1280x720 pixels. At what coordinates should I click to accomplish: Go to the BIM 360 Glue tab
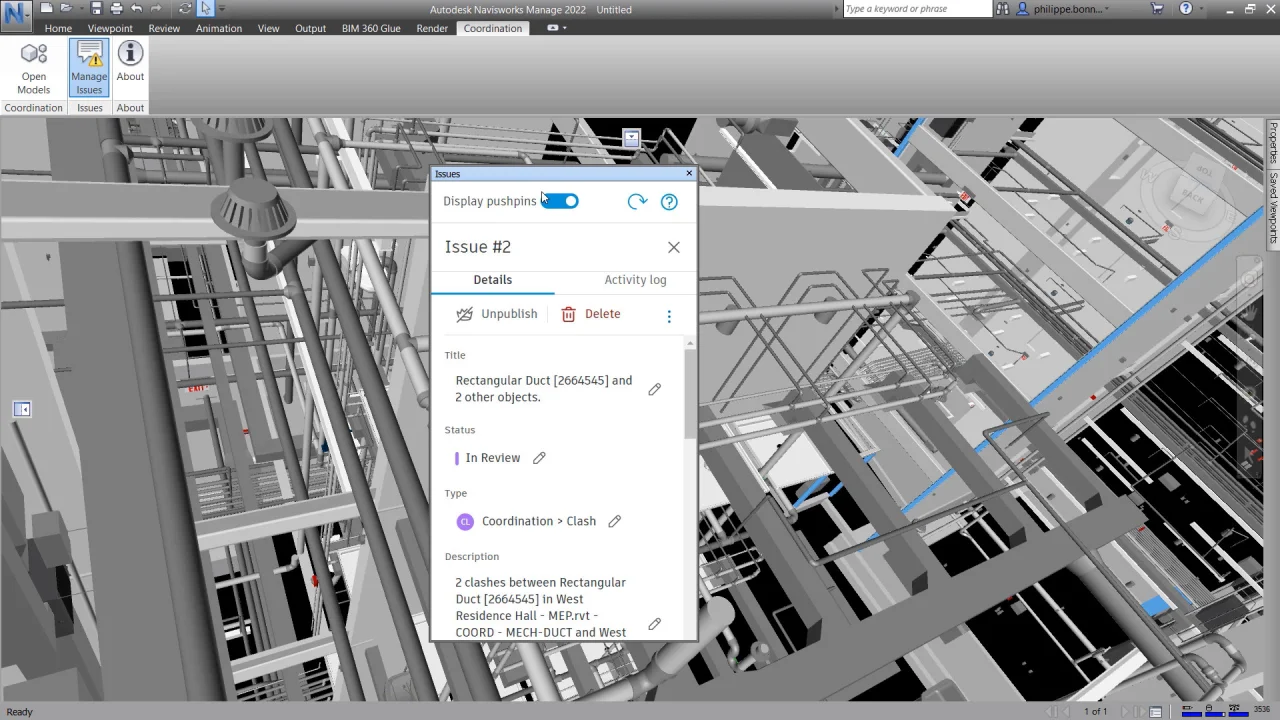pos(371,28)
